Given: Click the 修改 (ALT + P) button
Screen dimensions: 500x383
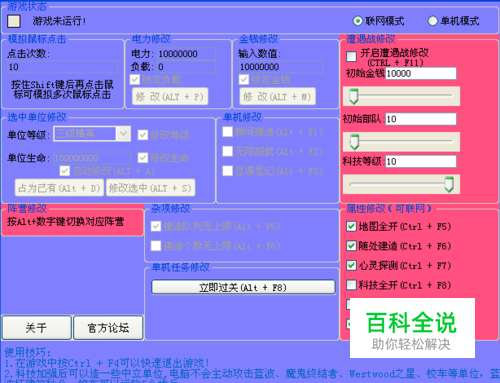Looking at the screenshot, I should 170,97.
